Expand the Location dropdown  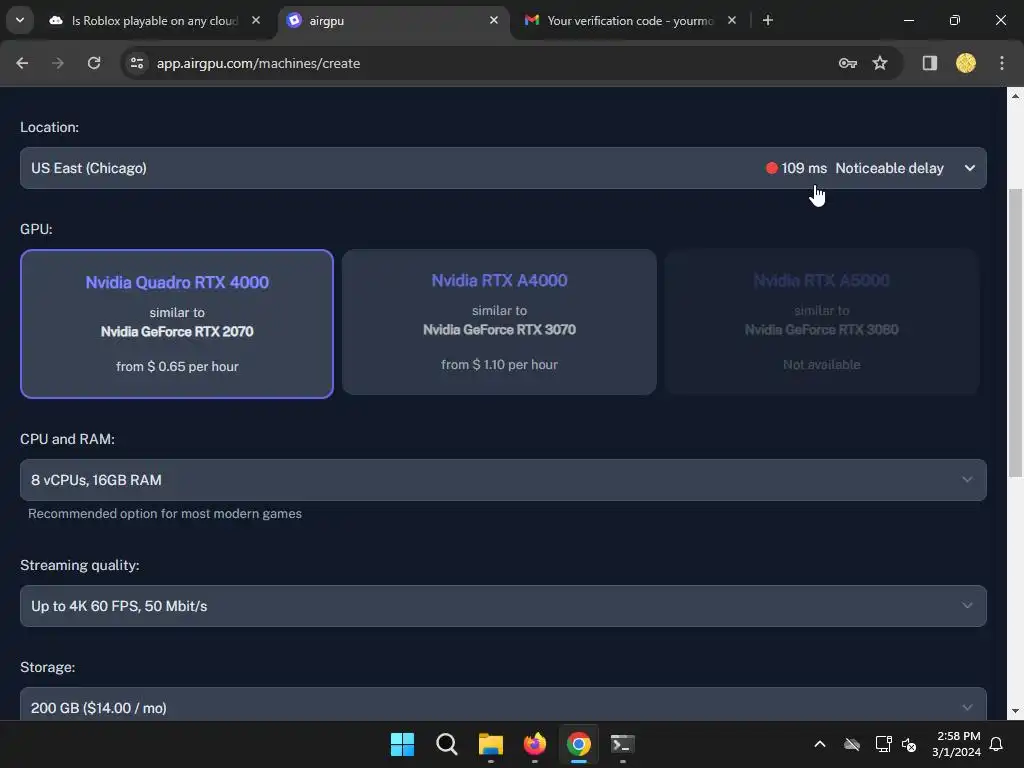[x=503, y=168]
